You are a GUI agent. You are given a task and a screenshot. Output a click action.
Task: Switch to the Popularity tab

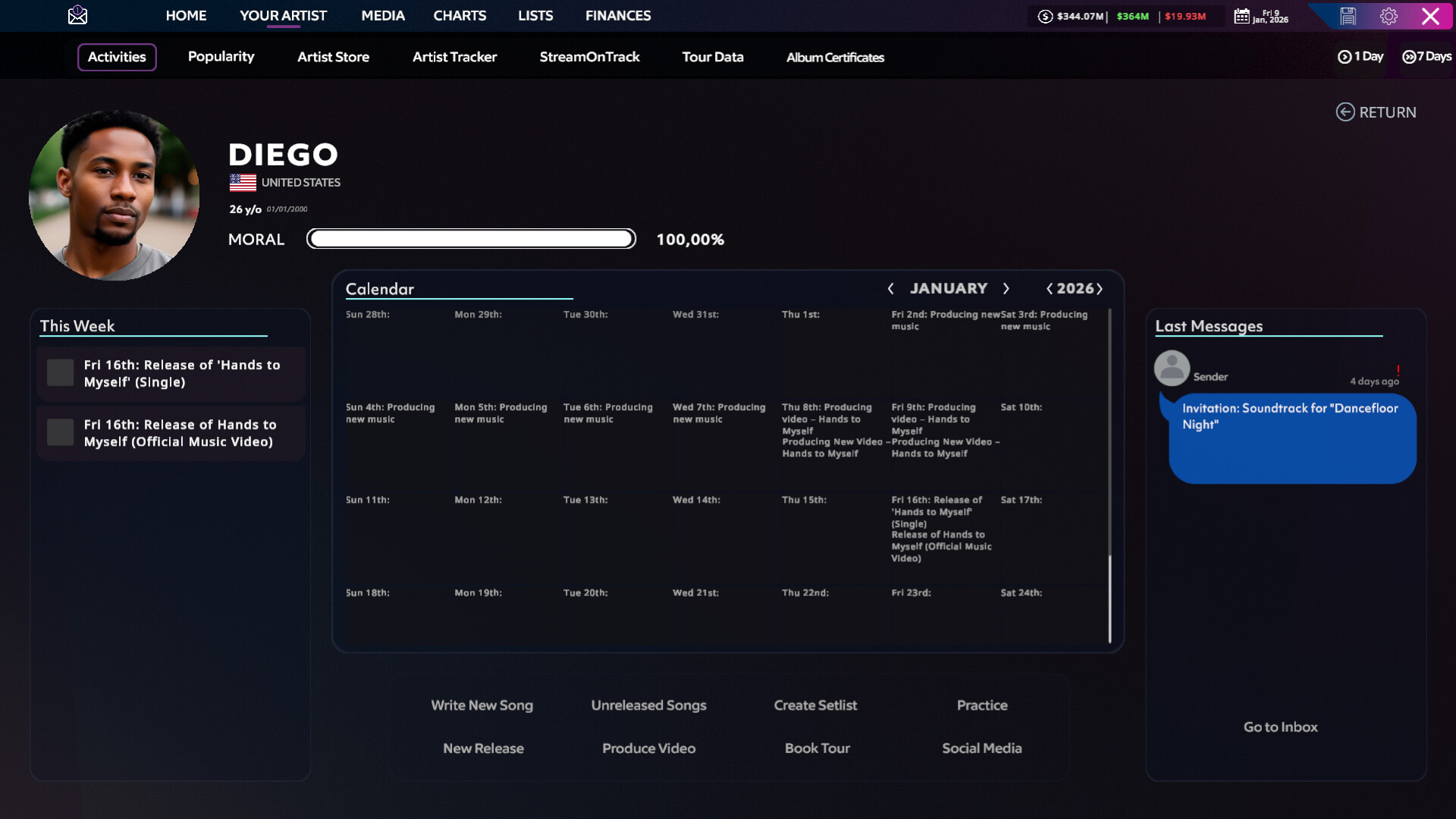click(x=221, y=57)
